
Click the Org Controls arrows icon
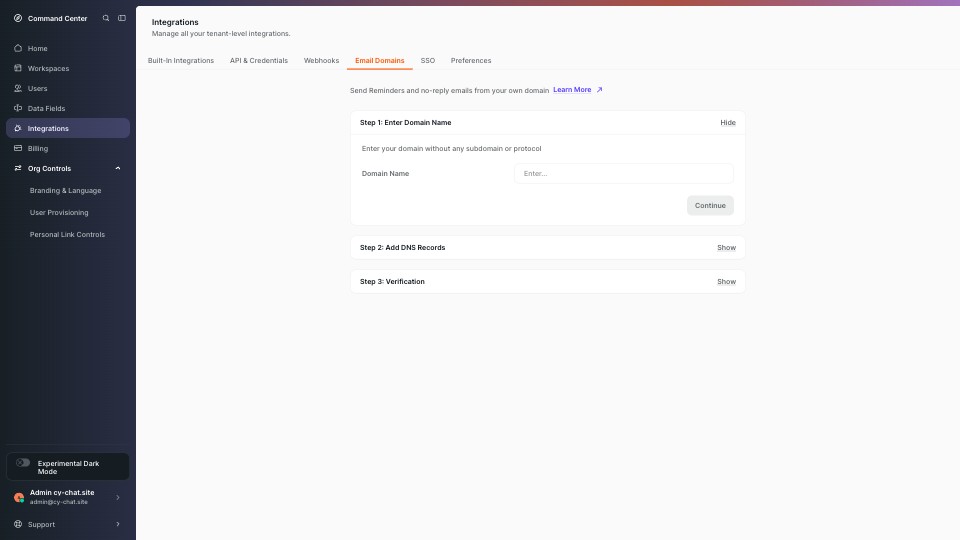(18, 168)
